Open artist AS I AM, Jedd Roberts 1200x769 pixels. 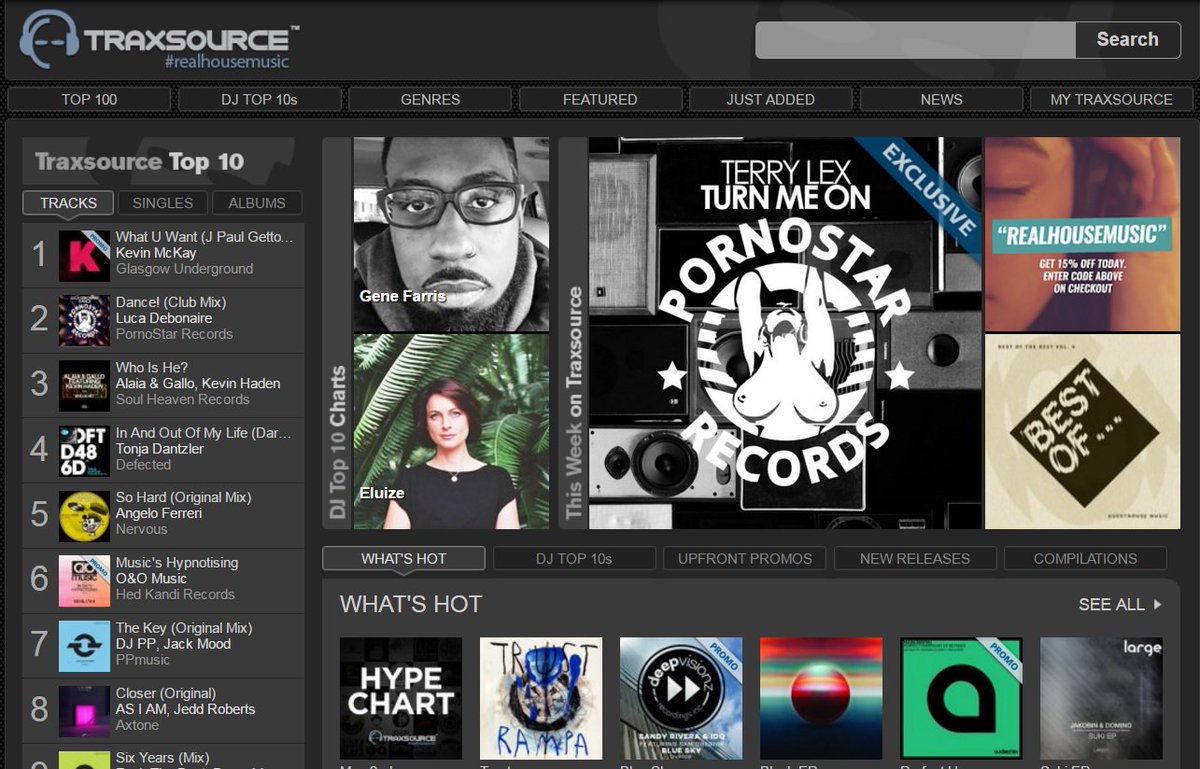tap(185, 709)
